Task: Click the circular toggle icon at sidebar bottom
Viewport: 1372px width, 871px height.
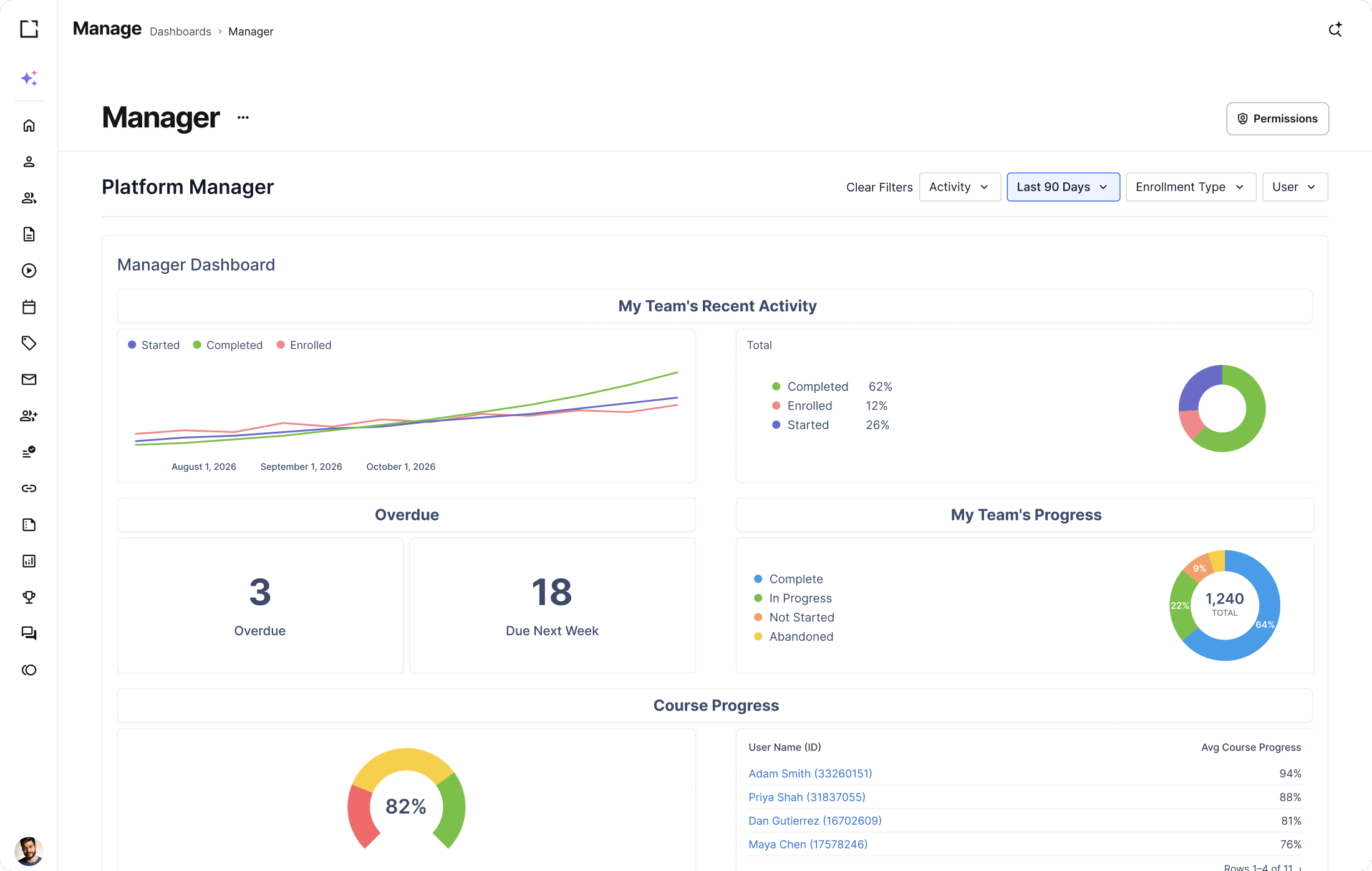Action: pyautogui.click(x=29, y=669)
